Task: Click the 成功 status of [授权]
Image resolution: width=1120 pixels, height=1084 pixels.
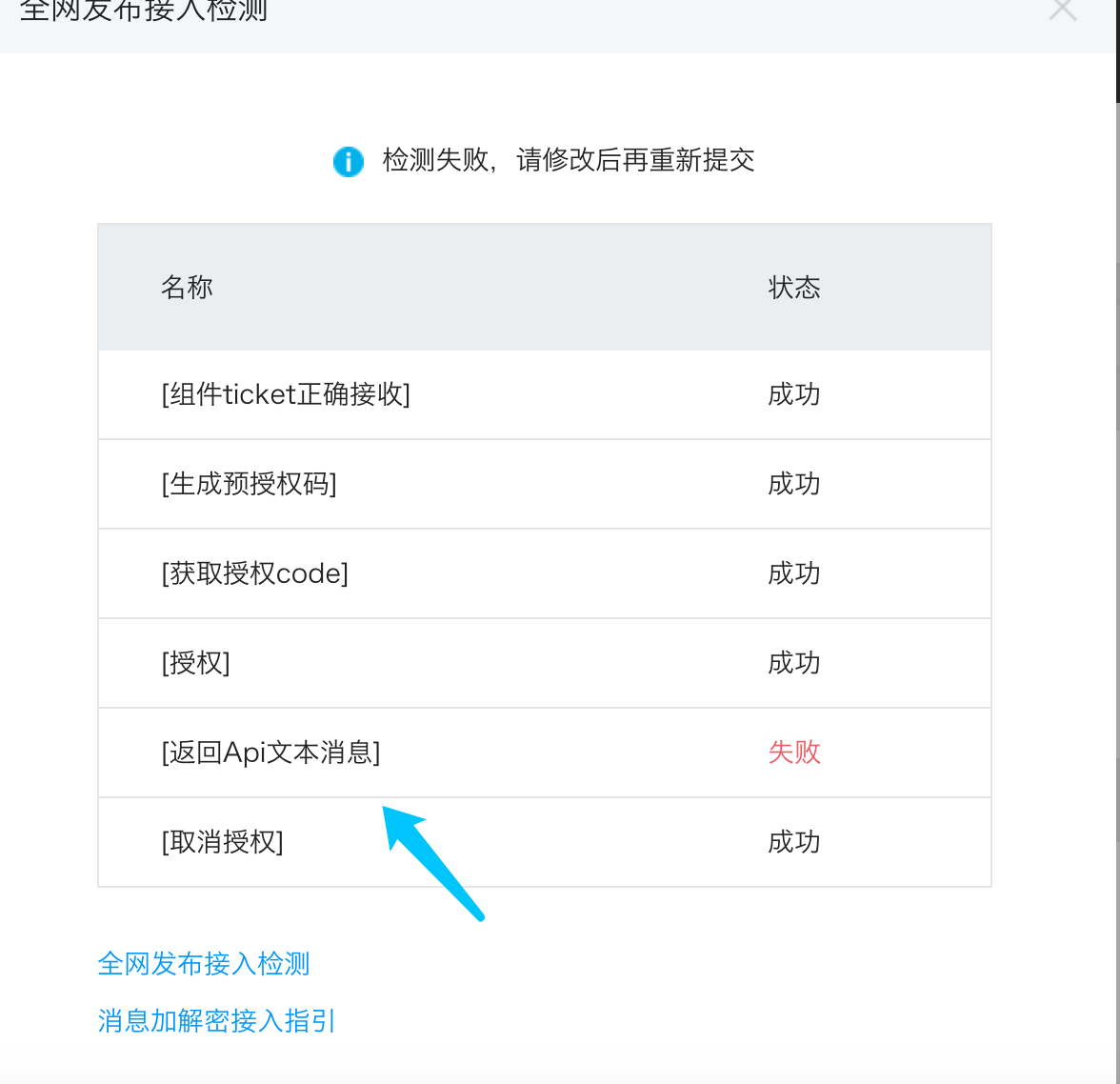Action: point(794,663)
